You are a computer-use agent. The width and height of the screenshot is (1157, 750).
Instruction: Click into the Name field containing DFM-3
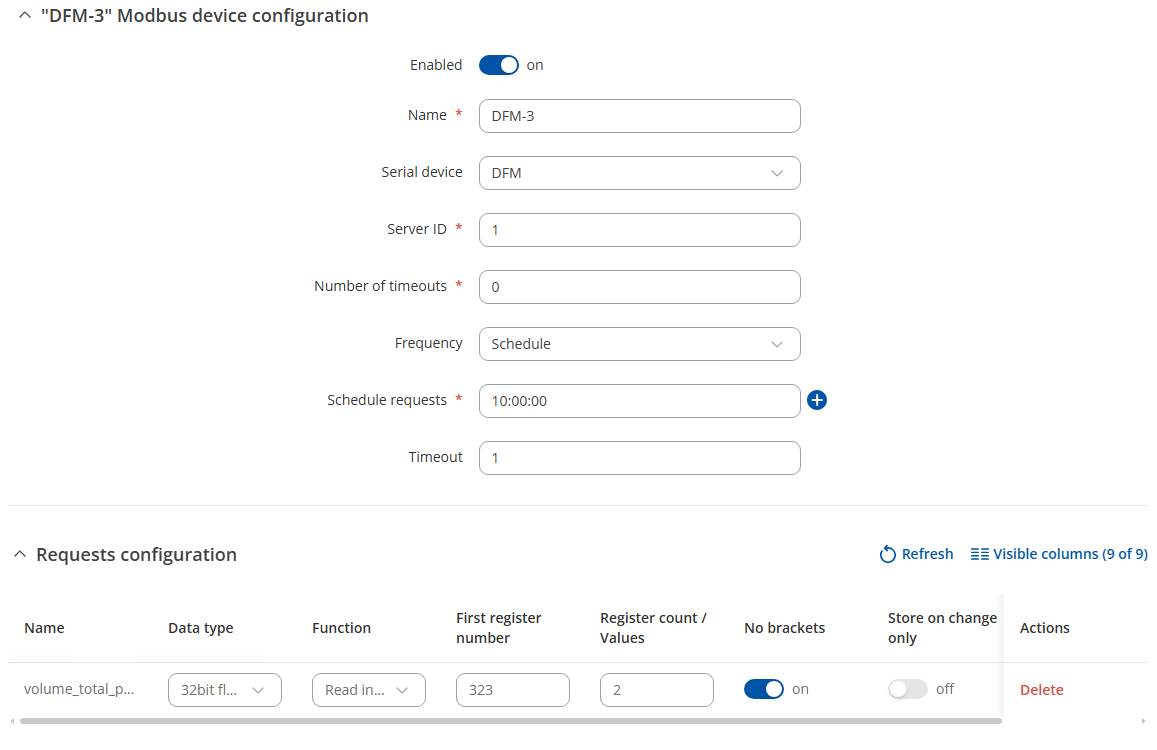click(639, 116)
